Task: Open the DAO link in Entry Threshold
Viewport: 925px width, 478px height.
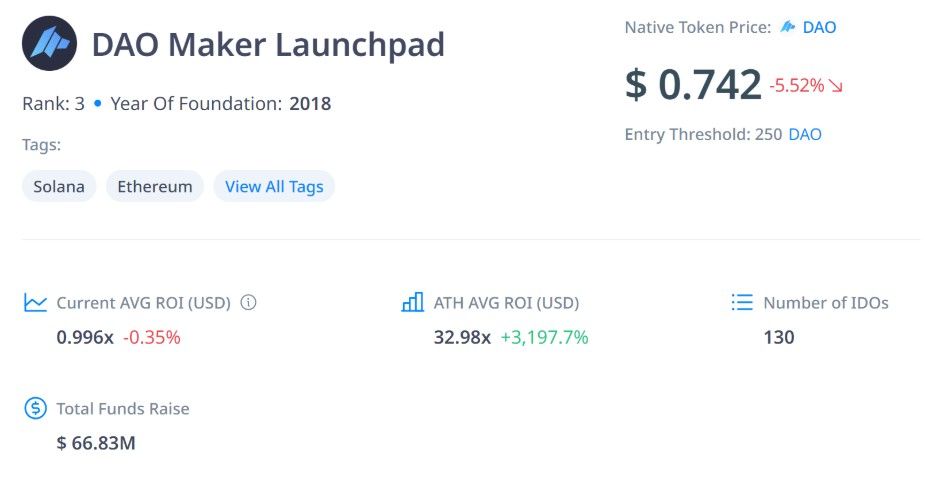Action: click(805, 134)
